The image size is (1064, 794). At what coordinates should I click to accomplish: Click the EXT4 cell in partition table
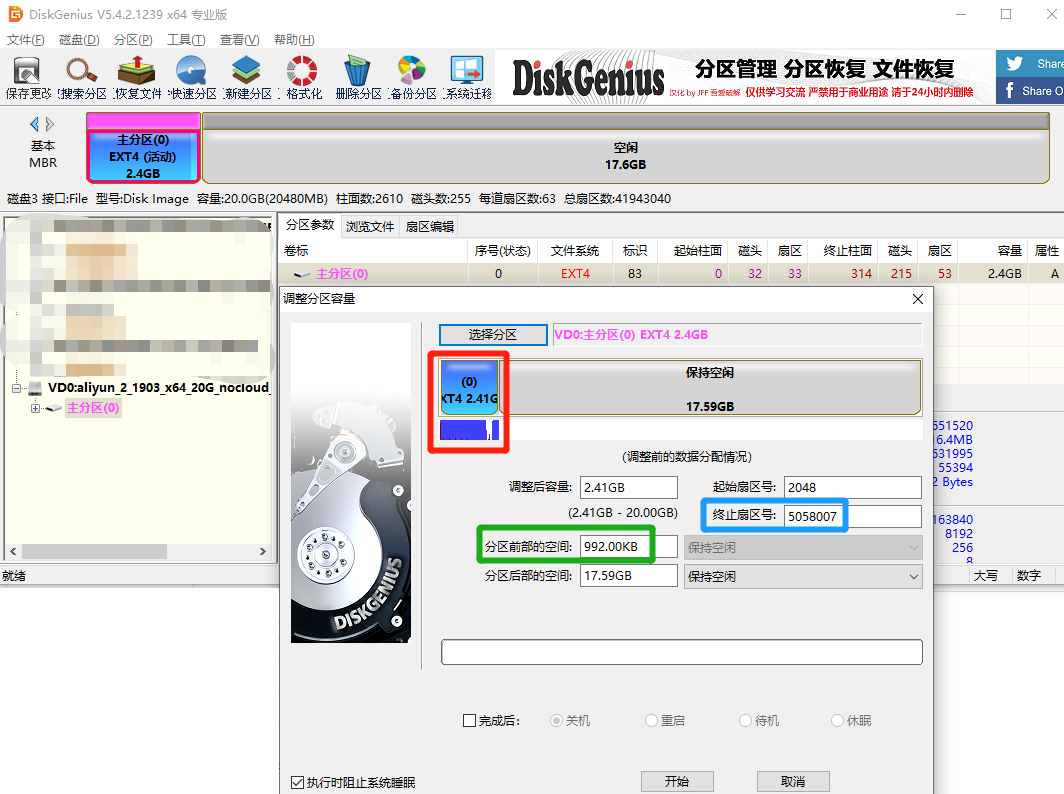point(575,273)
